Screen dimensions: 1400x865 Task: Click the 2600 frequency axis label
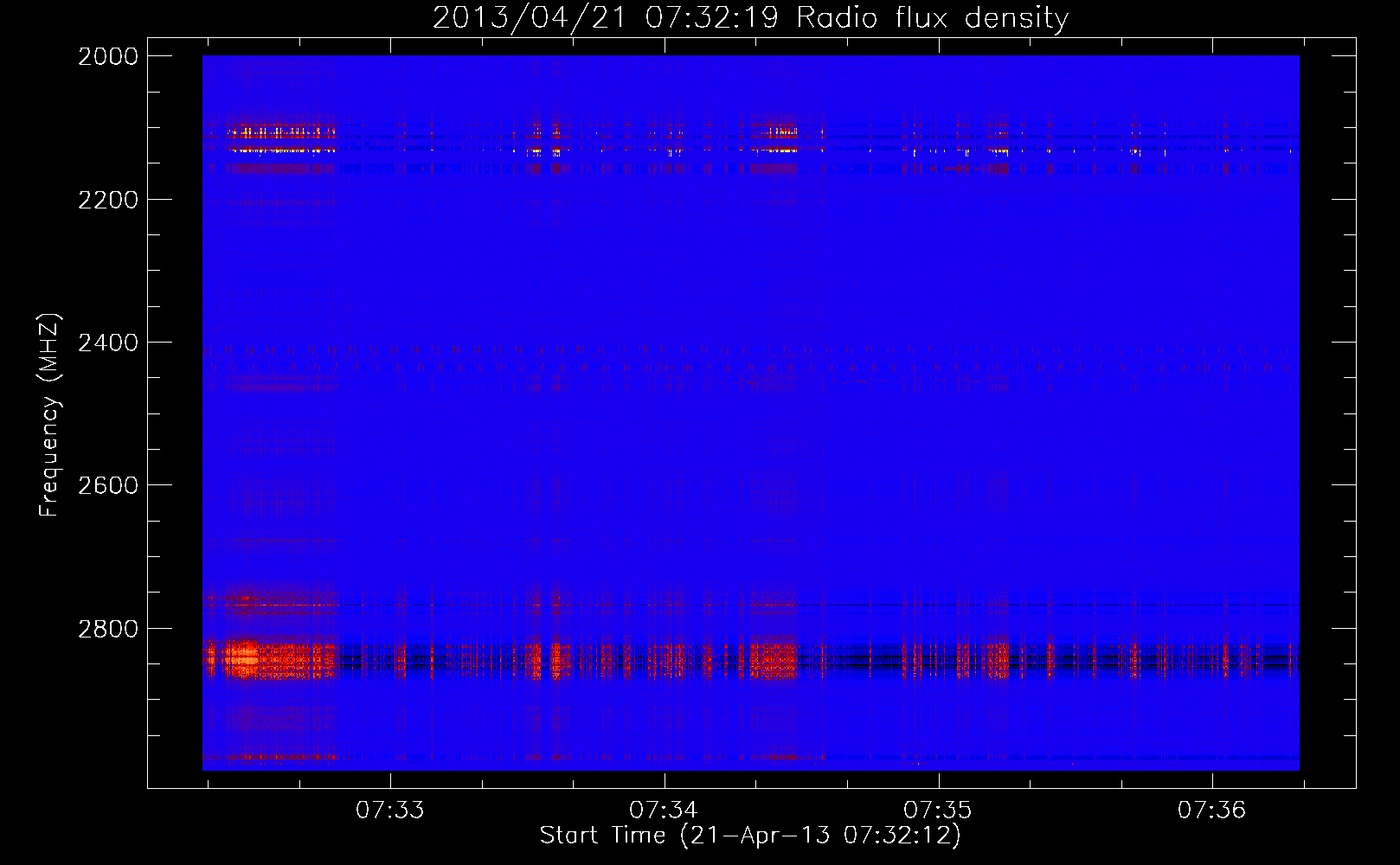click(108, 485)
